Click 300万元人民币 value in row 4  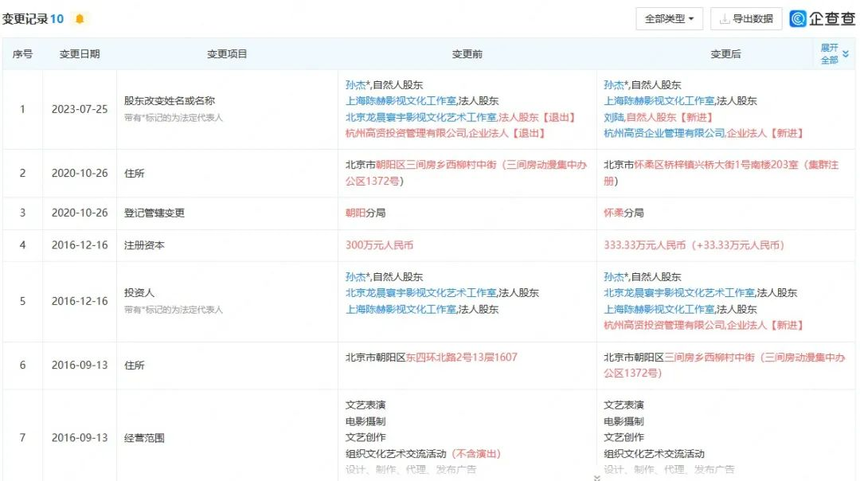(x=380, y=245)
